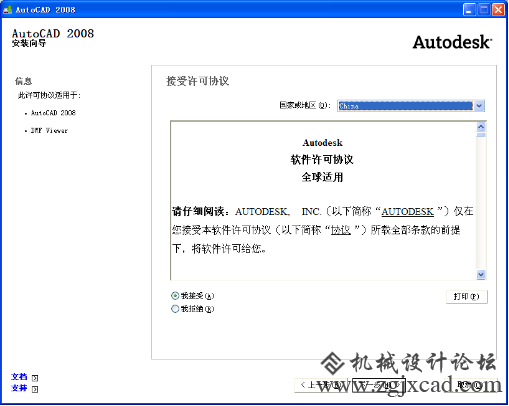Click the "AutoCAD 2008" item in info list
Image resolution: width=509 pixels, height=406 pixels.
(53, 113)
